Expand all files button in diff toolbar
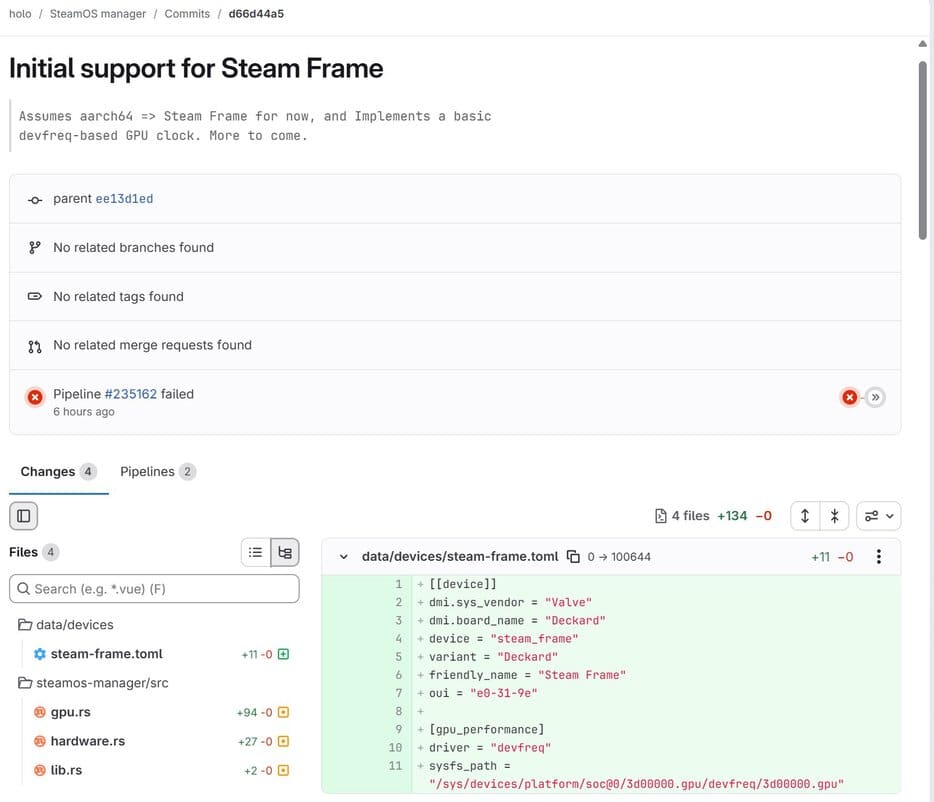 click(805, 516)
